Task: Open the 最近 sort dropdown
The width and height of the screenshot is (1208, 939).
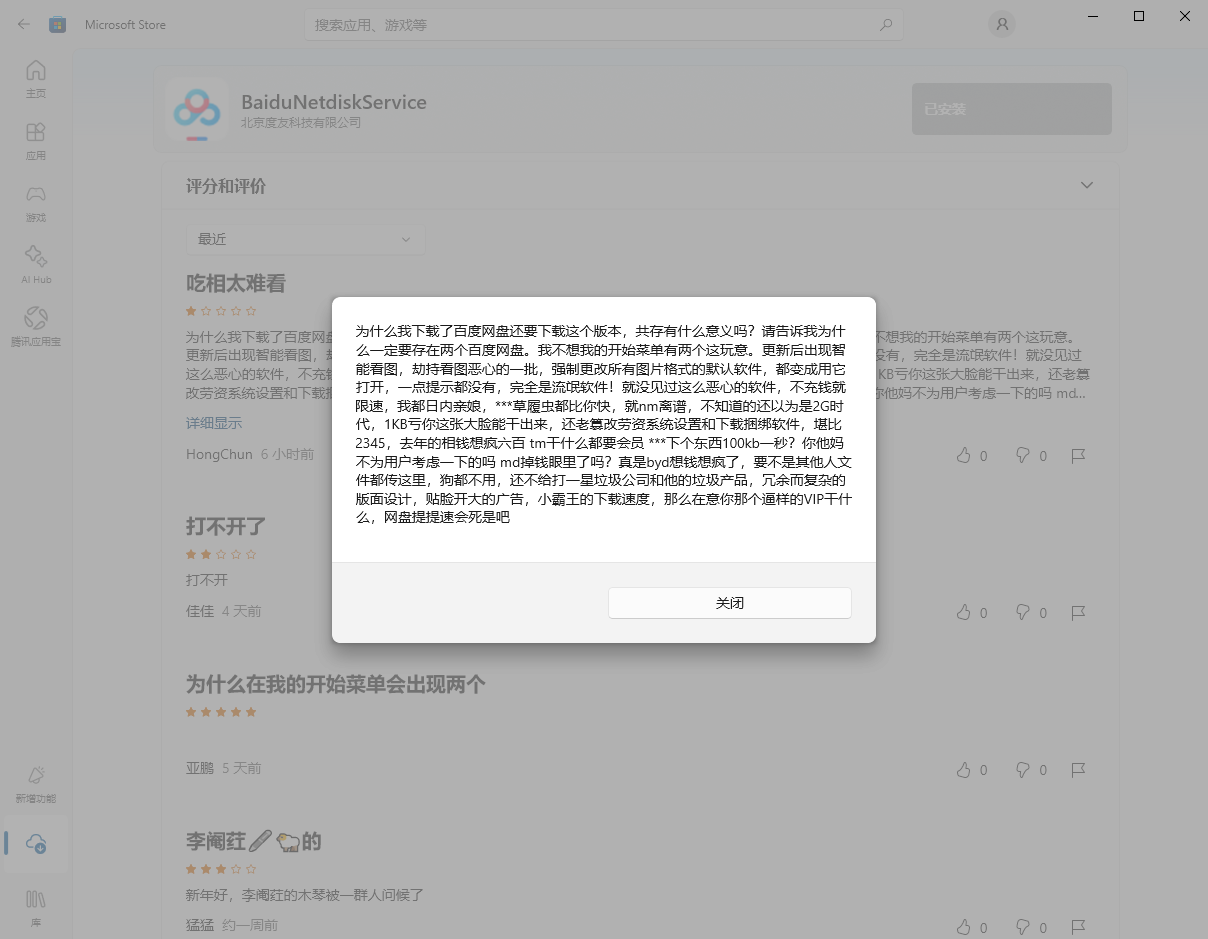Action: pos(305,239)
